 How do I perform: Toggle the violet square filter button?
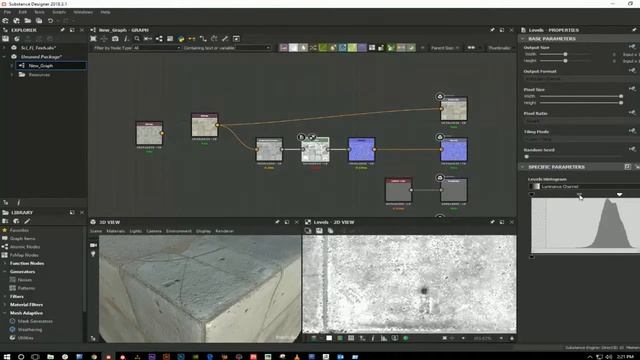[362, 48]
